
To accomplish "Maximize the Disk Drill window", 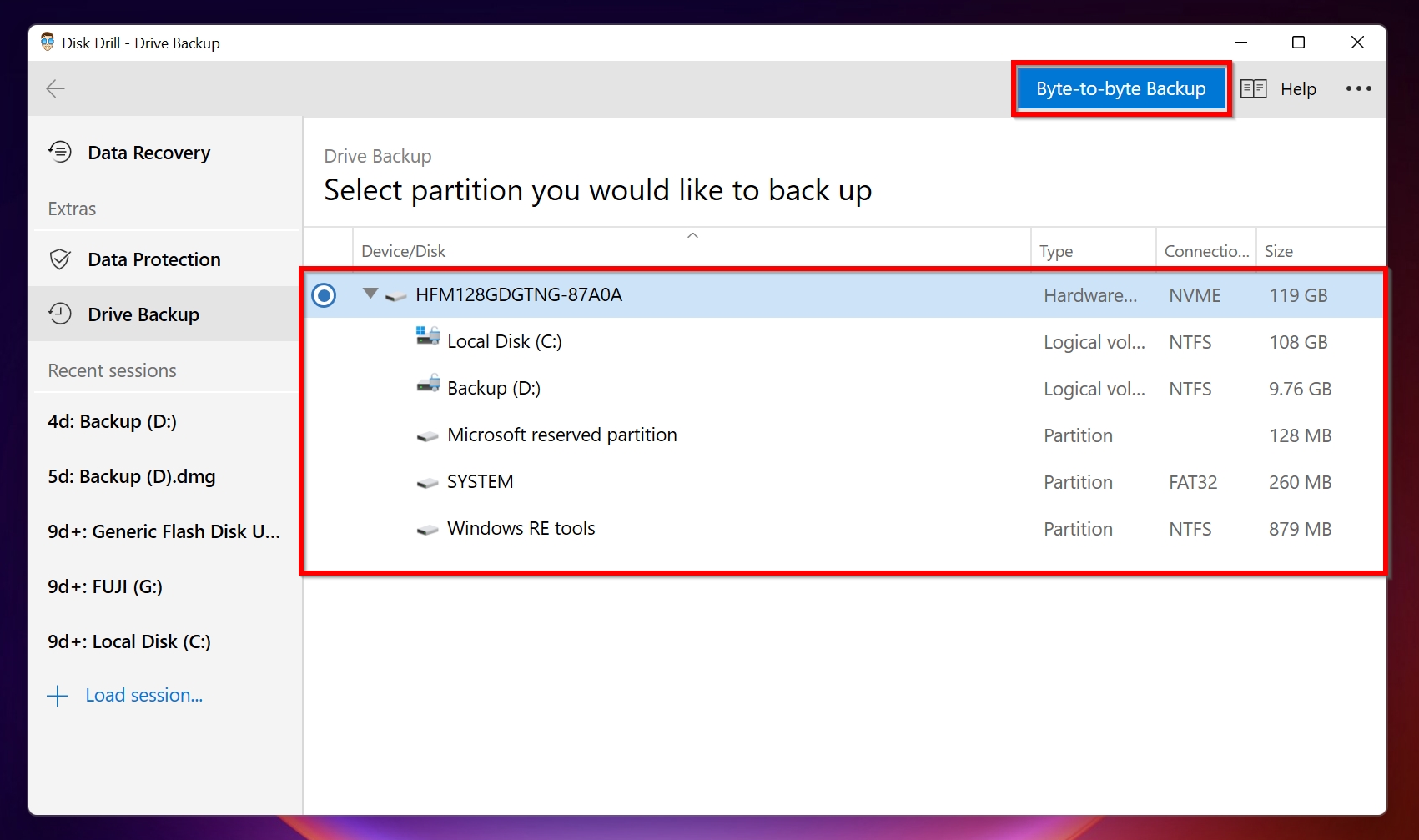I will 1298,43.
